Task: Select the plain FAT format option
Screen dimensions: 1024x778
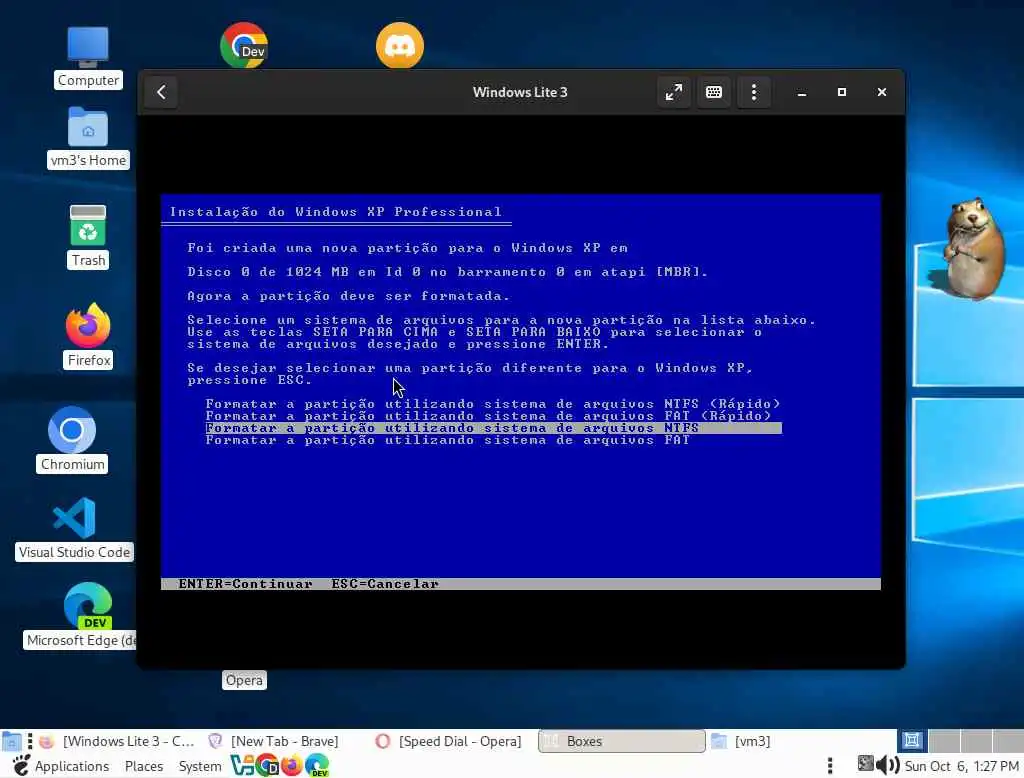Action: tap(447, 440)
